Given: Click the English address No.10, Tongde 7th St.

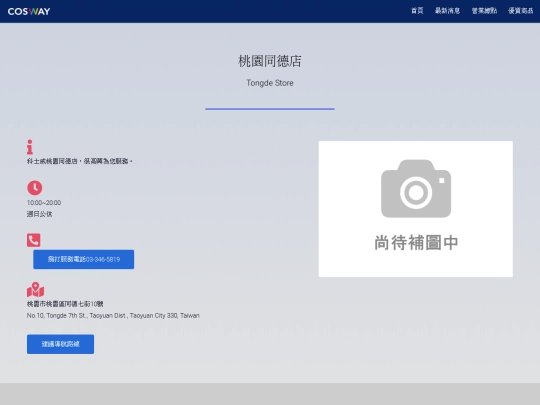Looking at the screenshot, I should pyautogui.click(x=113, y=315).
